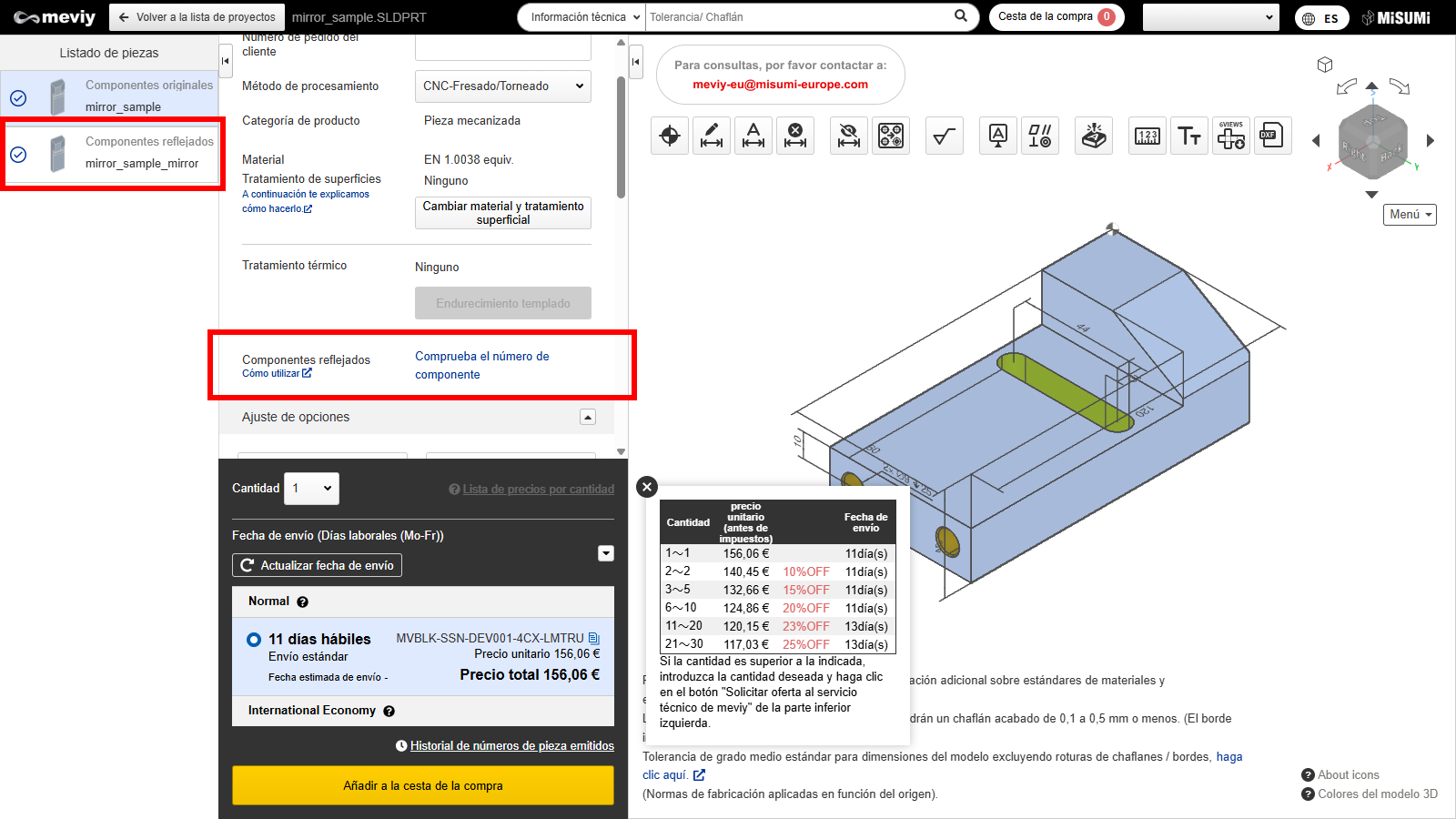Image resolution: width=1456 pixels, height=819 pixels.
Task: Click the Tolerancia/Chaflán search field
Action: [x=796, y=17]
